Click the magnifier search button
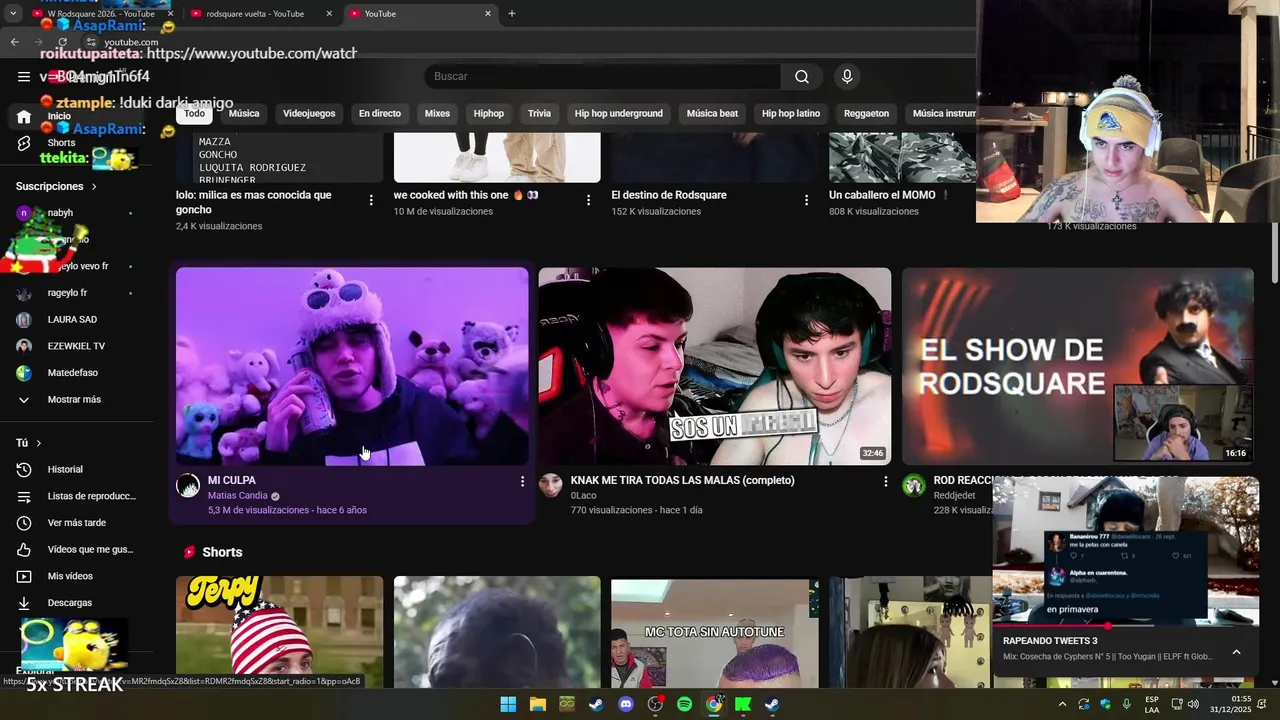Screen dimensions: 1280x720 [x=802, y=77]
